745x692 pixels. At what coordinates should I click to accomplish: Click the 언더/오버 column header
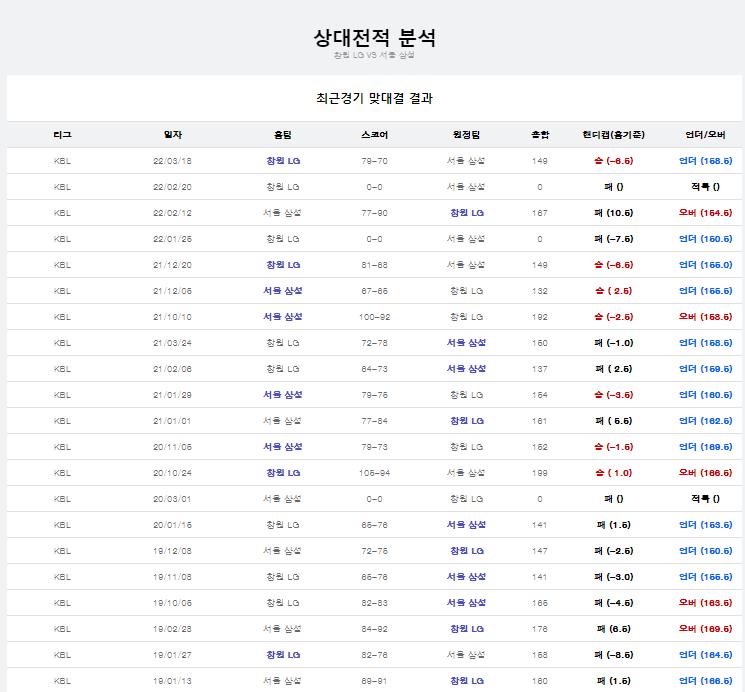tap(705, 135)
